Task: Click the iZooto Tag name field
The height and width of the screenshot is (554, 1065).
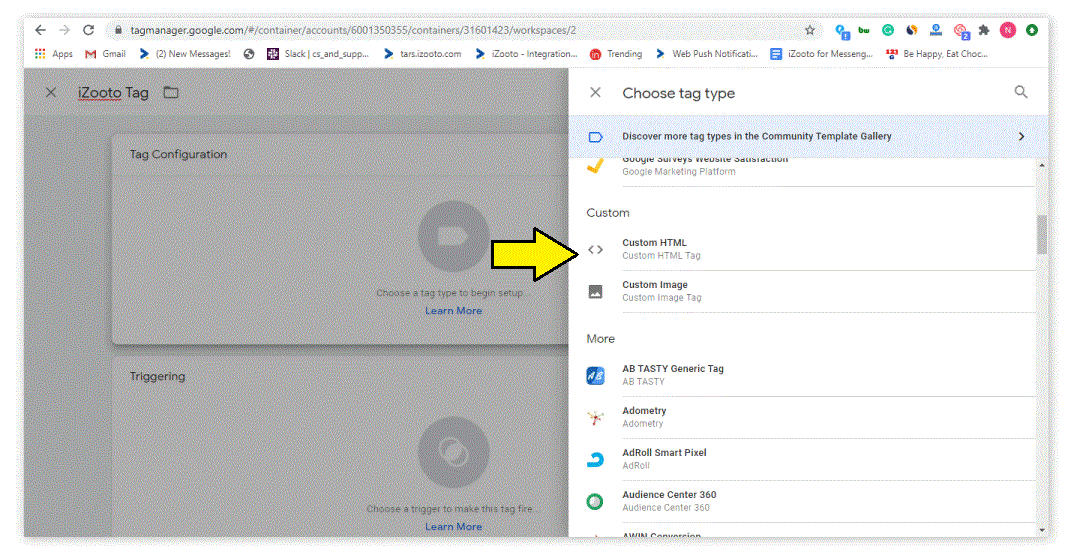Action: tap(113, 92)
